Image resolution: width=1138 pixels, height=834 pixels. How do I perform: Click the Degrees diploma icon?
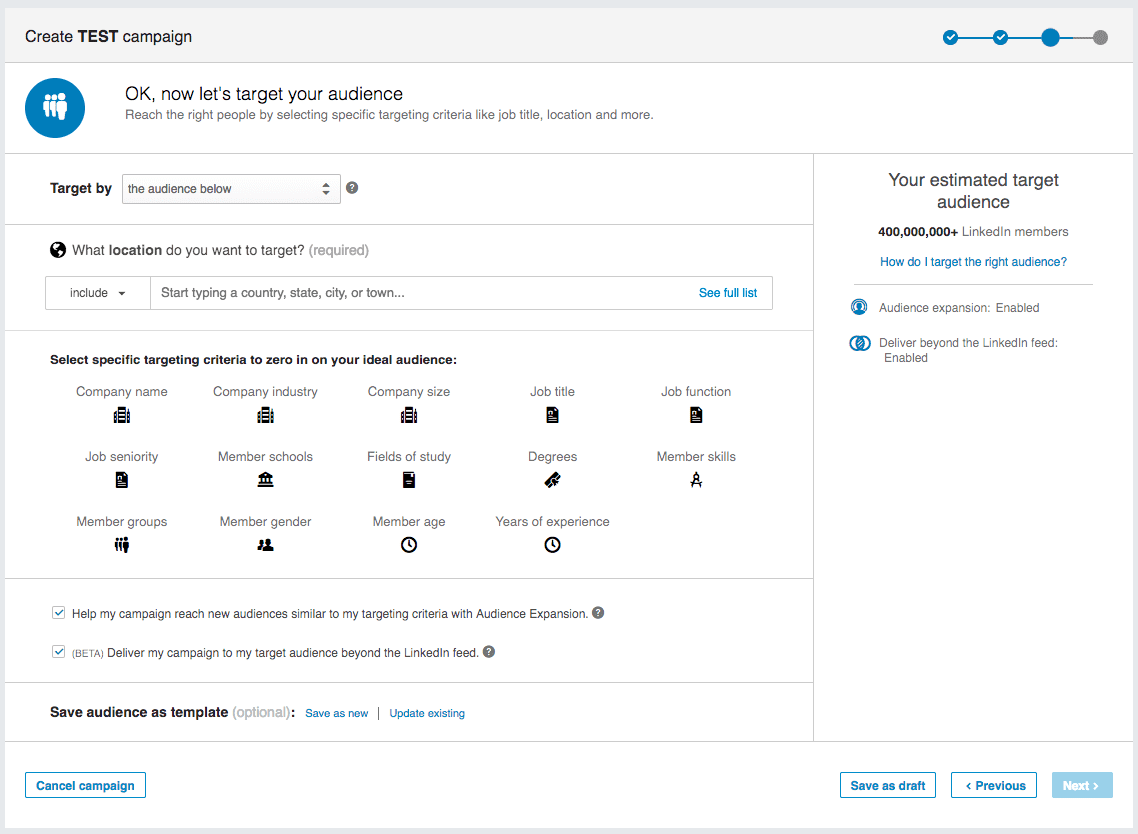coord(552,480)
